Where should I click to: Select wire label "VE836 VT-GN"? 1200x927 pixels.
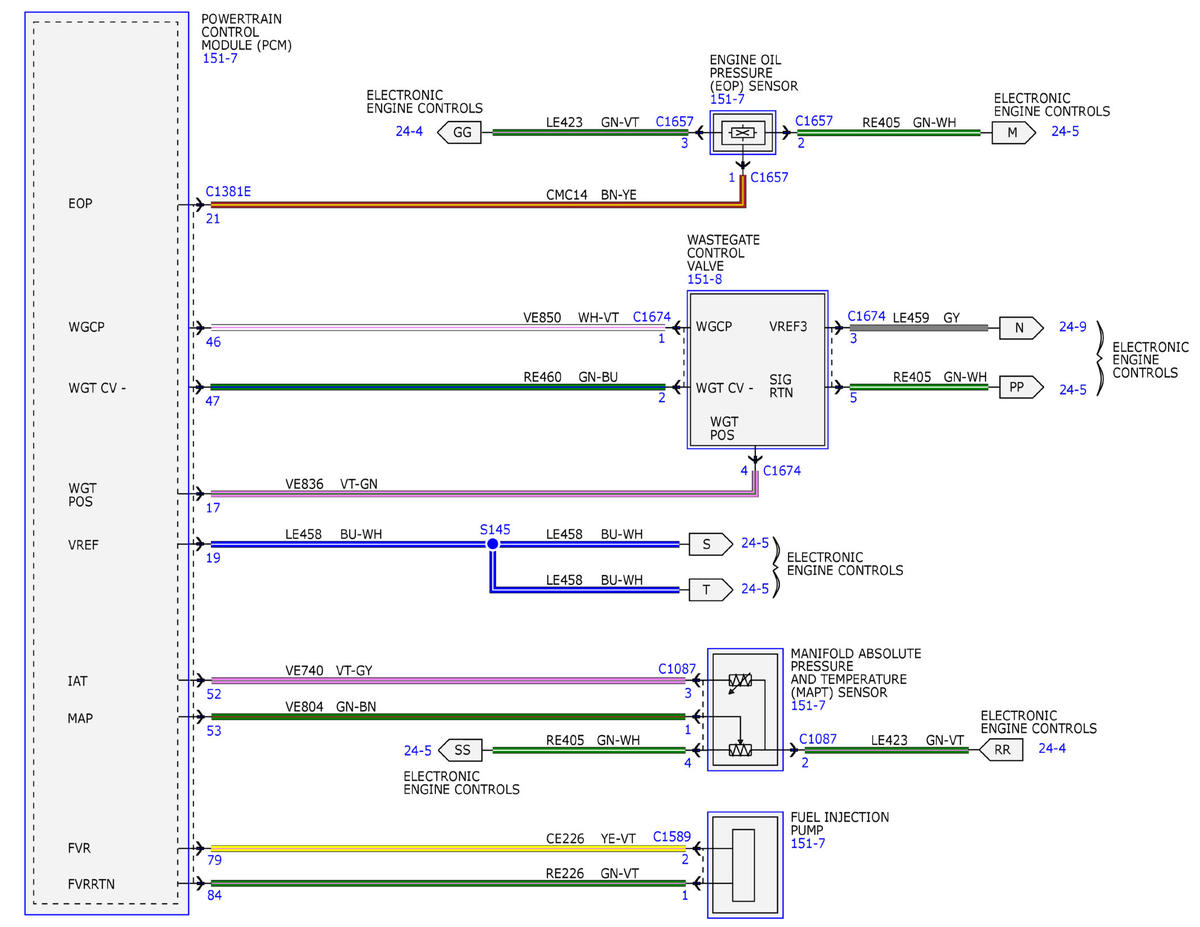coord(332,484)
